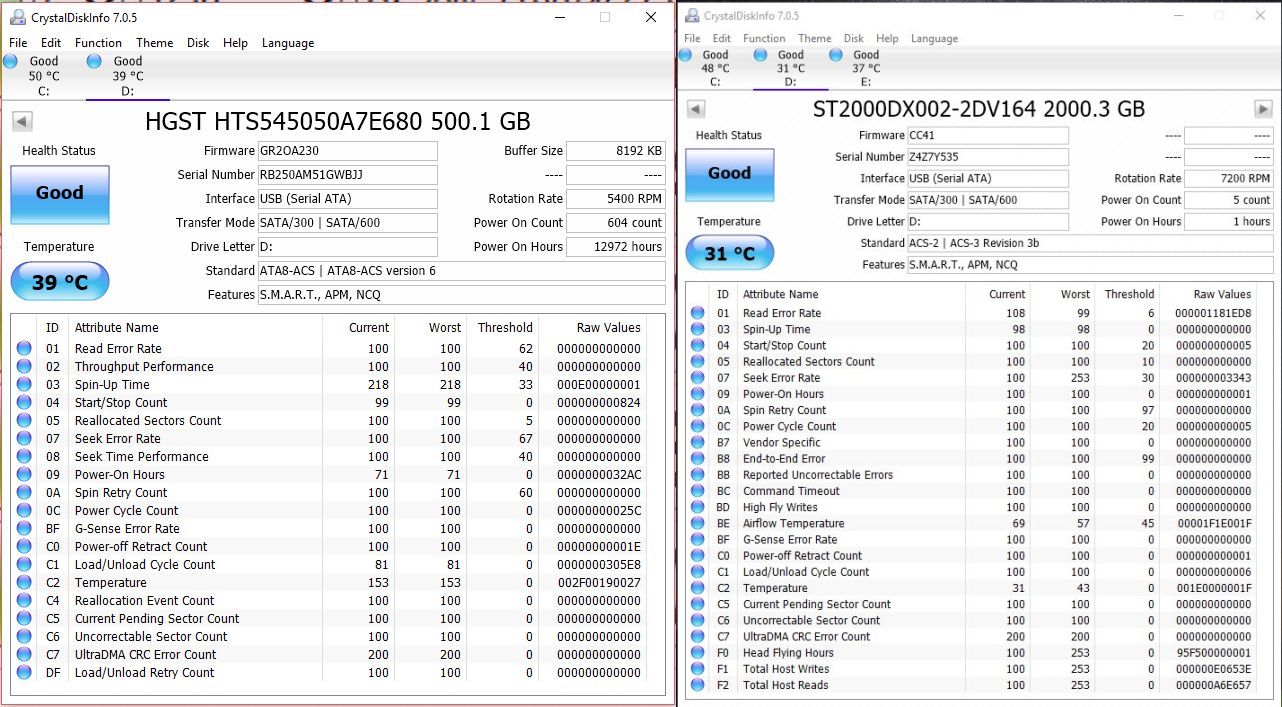Click Standard field ACS-2 | ACS-3 Revision 3b
Screen dimensions: 1282x707
coord(1090,243)
